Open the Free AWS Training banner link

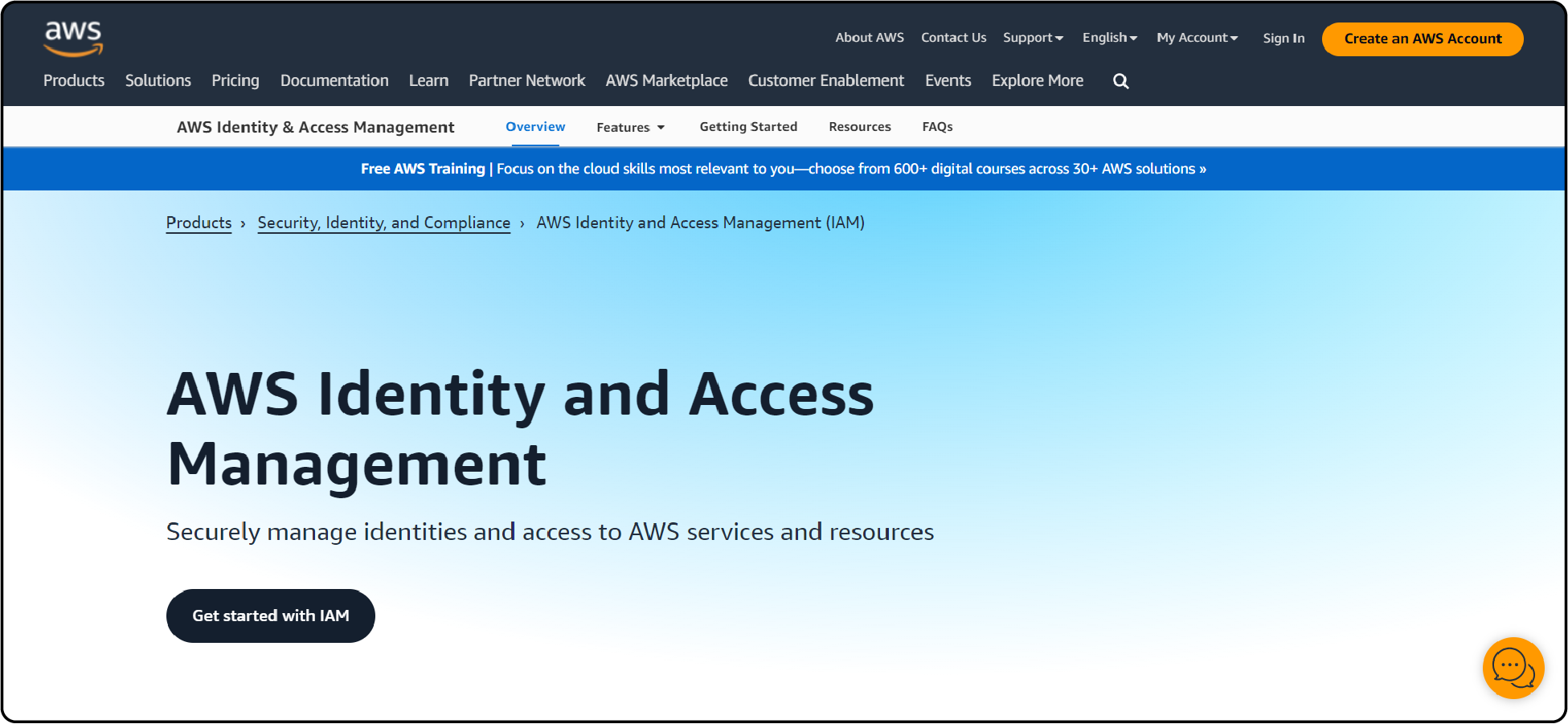tap(784, 169)
